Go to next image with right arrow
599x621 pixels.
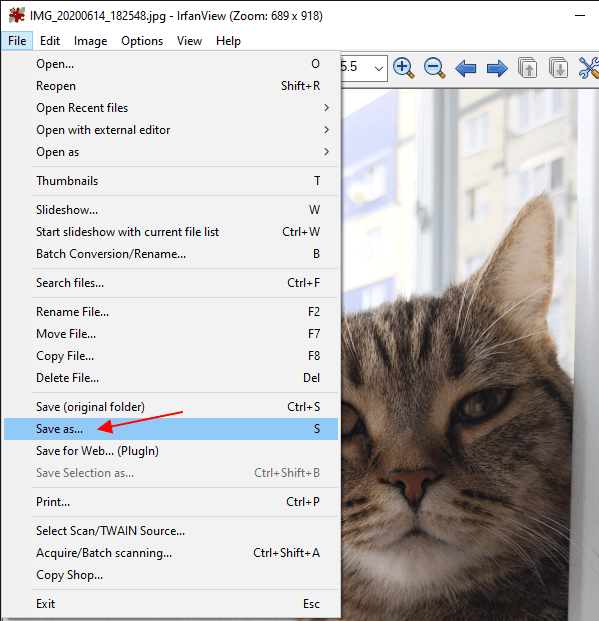point(497,69)
